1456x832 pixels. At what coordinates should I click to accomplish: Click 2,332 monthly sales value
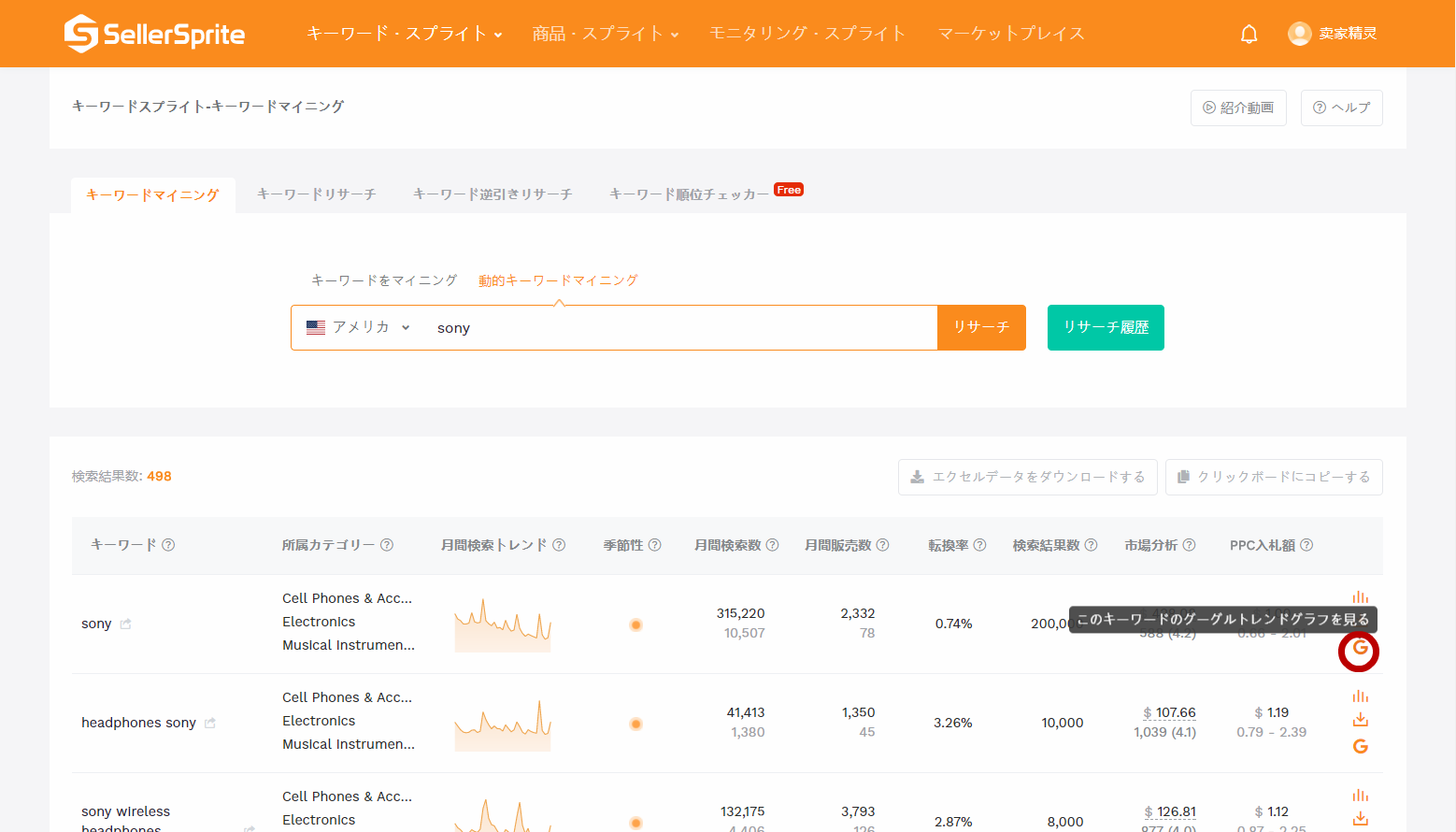tap(858, 613)
